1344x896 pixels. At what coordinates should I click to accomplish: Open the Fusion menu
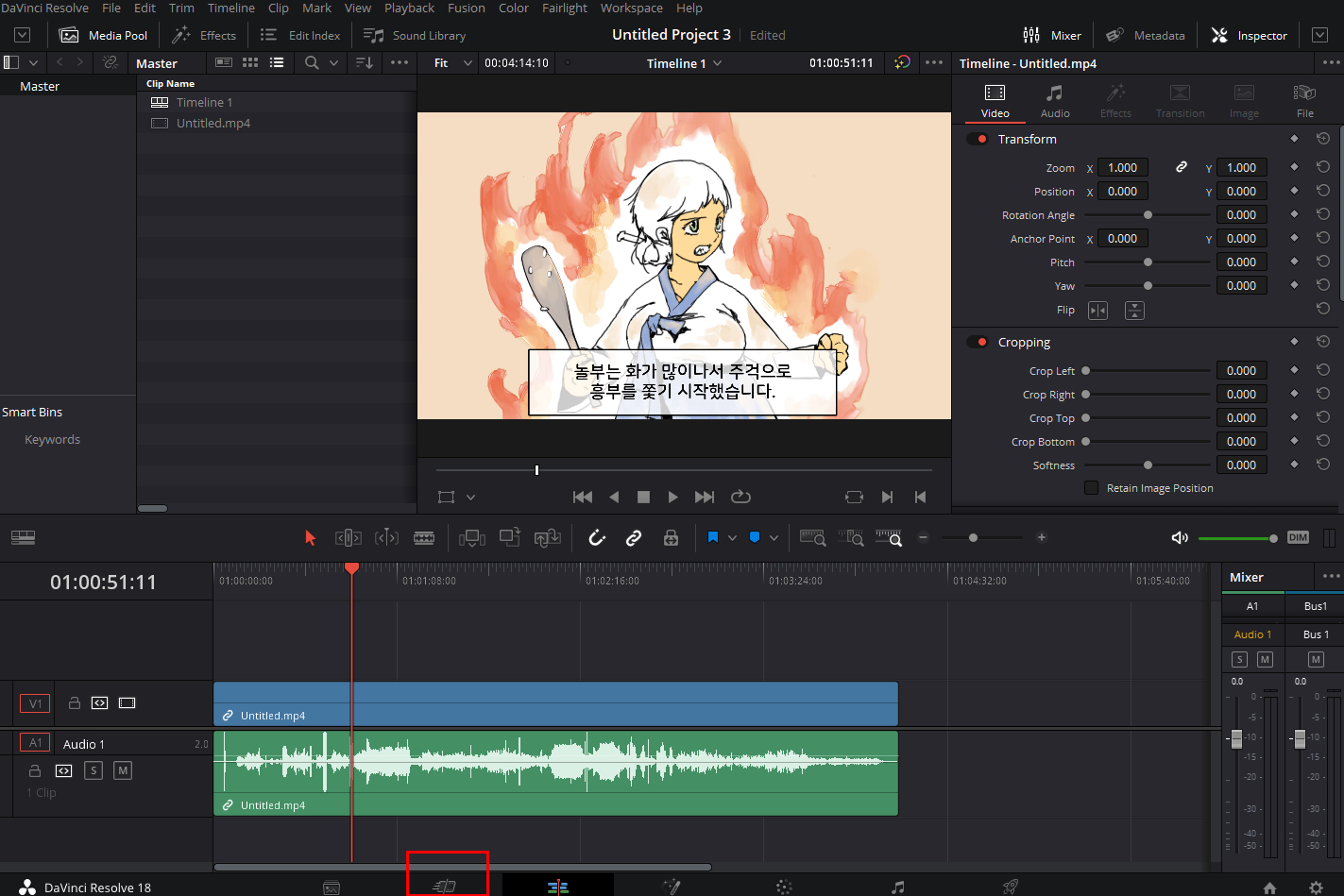pyautogui.click(x=467, y=8)
